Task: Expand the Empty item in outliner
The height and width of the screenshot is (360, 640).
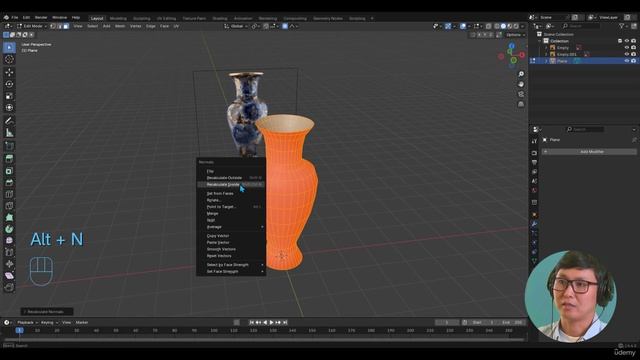Action: [x=547, y=48]
